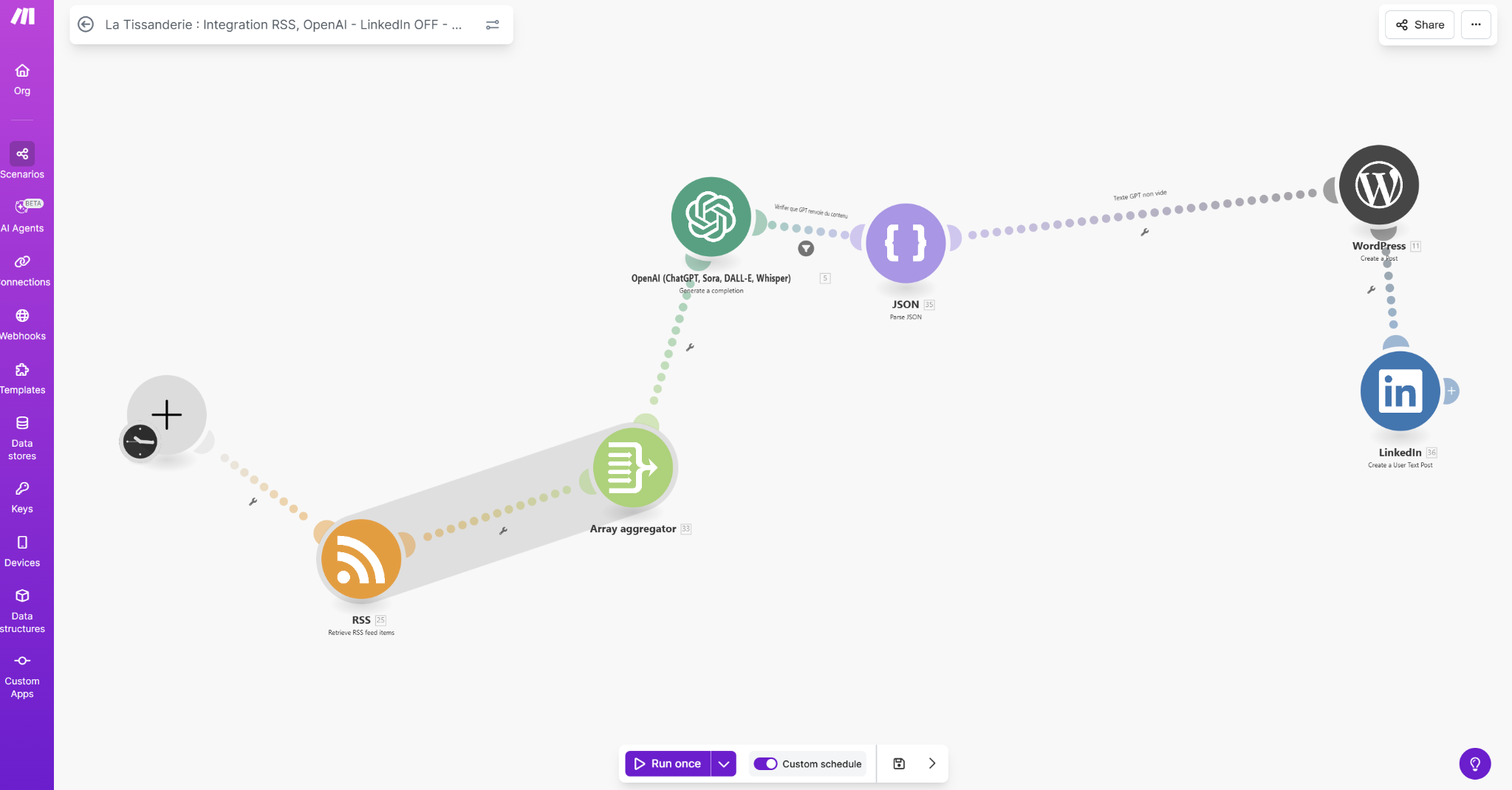Image resolution: width=1512 pixels, height=790 pixels.
Task: Open the JSON Parse module
Action: (906, 243)
